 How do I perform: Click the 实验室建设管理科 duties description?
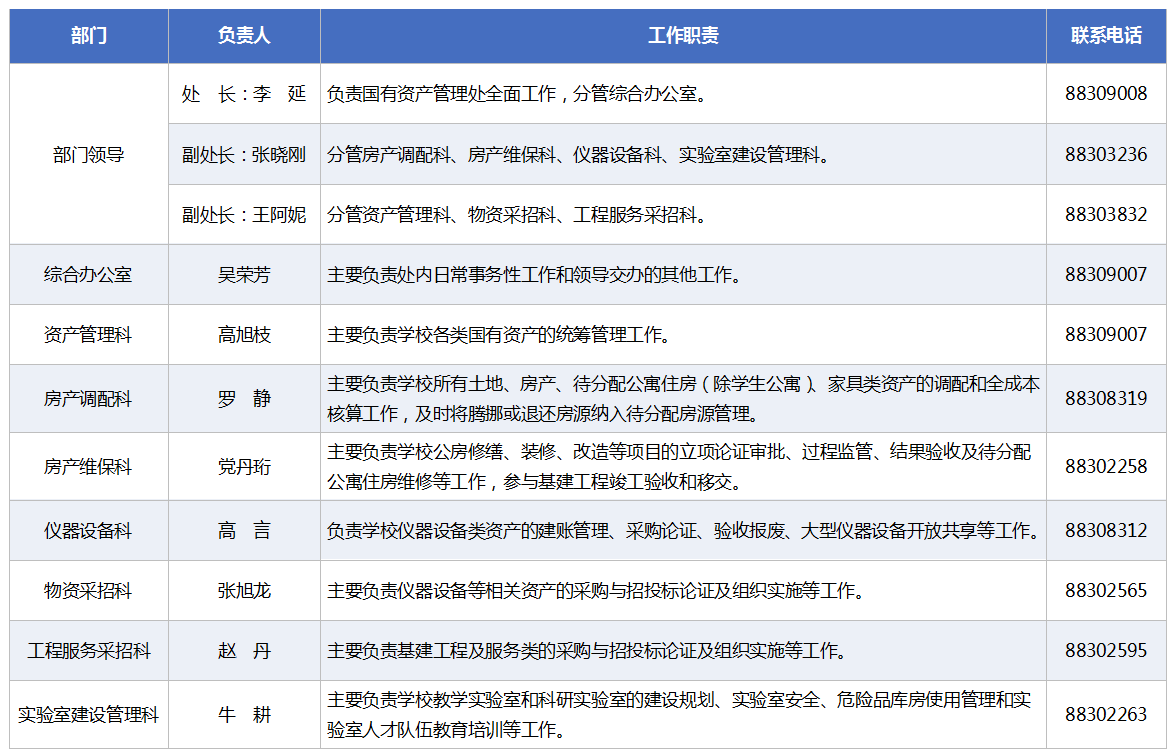pyautogui.click(x=678, y=715)
